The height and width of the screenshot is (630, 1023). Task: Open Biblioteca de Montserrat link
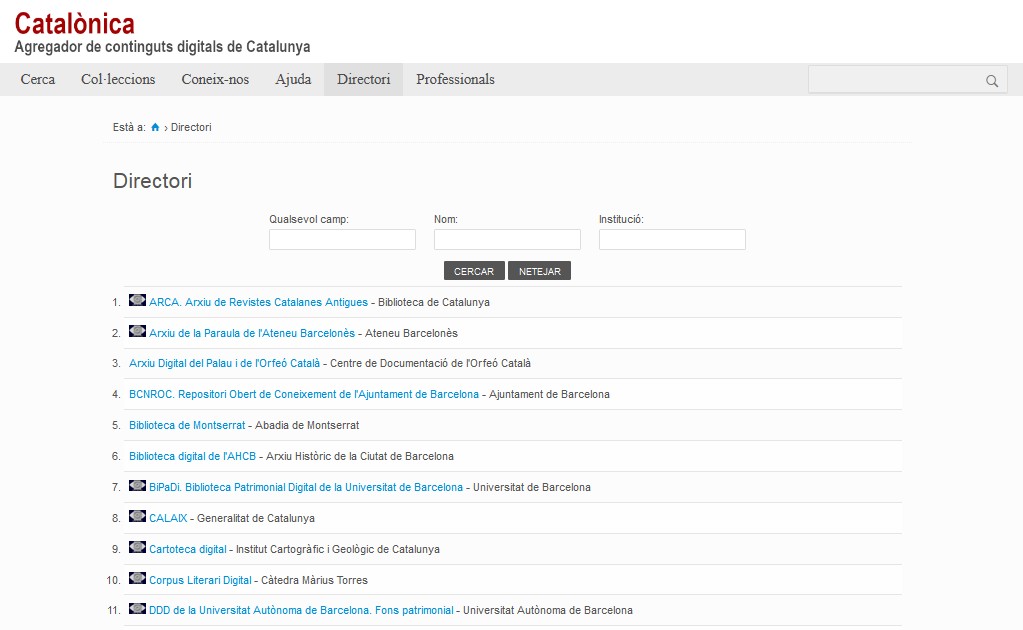point(187,425)
